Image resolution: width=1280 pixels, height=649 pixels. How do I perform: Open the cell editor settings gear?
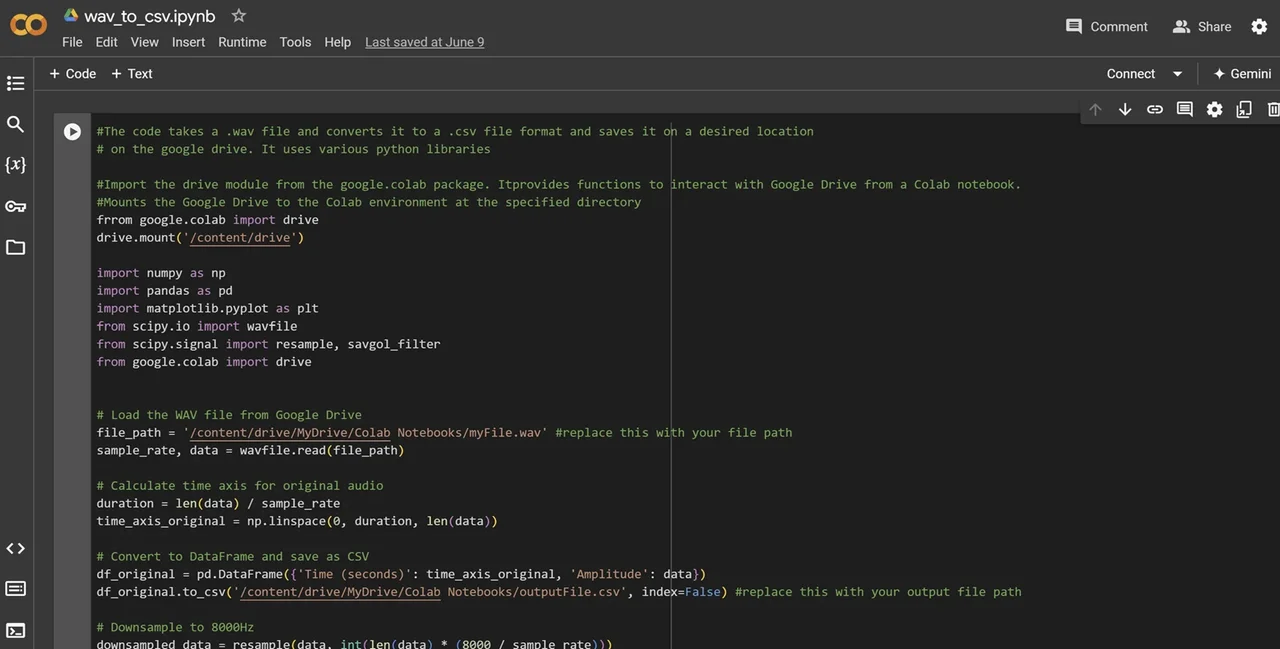(x=1214, y=109)
